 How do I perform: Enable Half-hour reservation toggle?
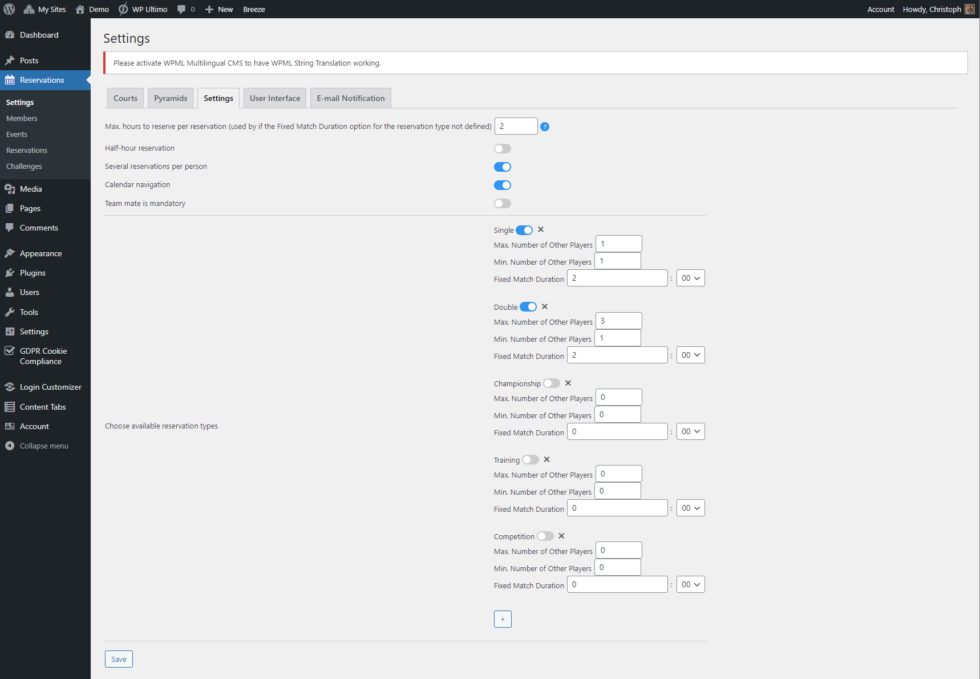click(502, 149)
